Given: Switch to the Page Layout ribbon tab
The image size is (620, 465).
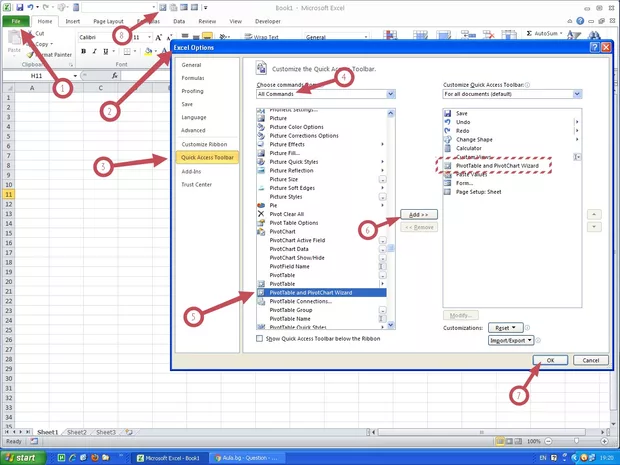Looking at the screenshot, I should [108, 21].
